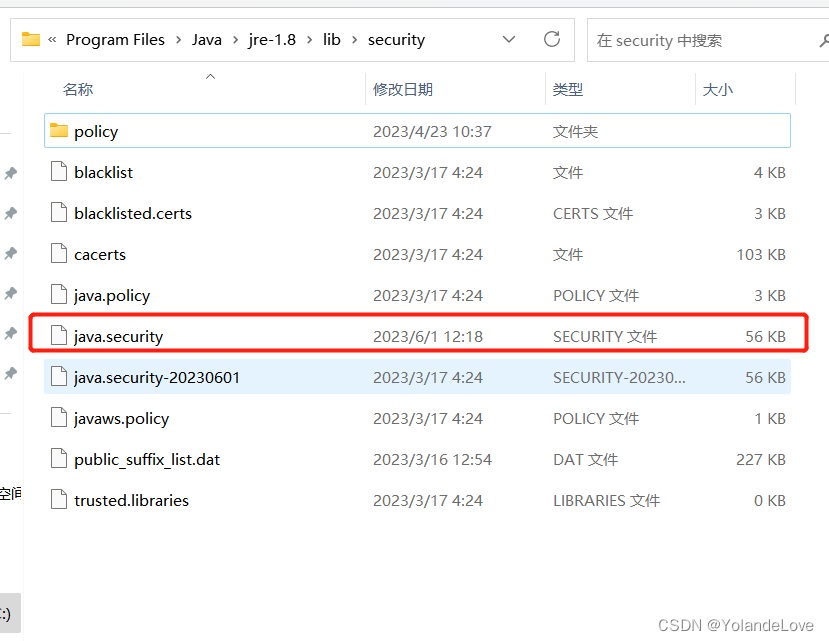The height and width of the screenshot is (641, 829).
Task: Click the pin icon beside java.security-20230601 row
Action: click(x=11, y=373)
